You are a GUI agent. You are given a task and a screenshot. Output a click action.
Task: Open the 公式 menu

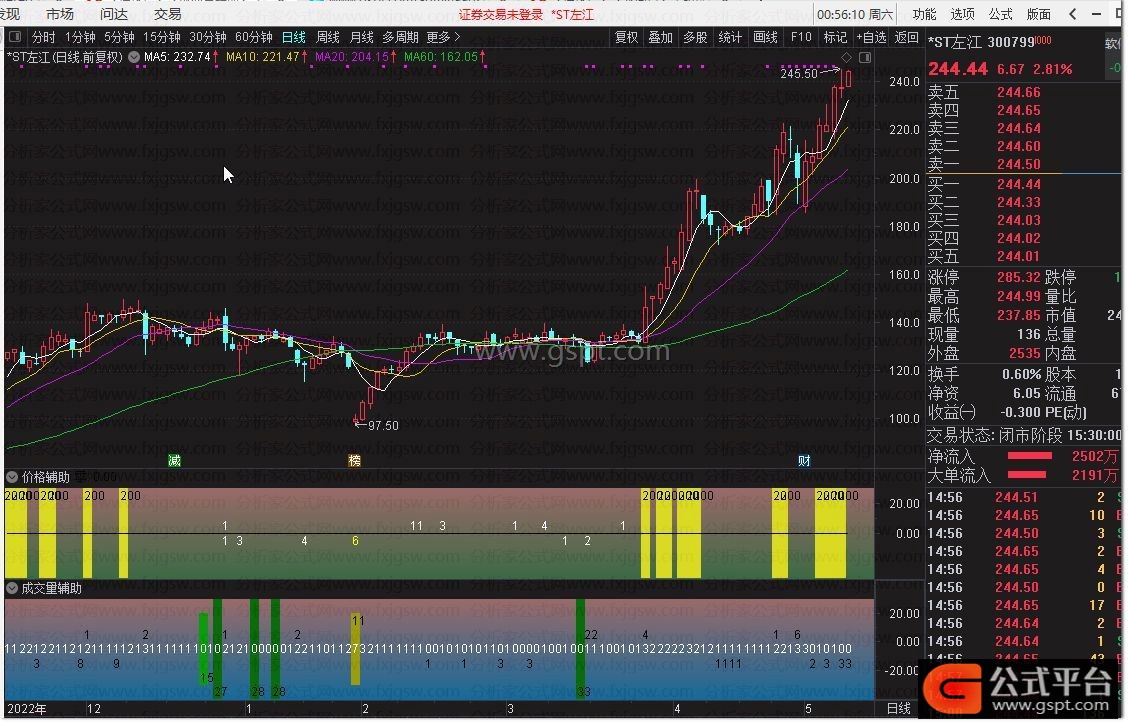pos(1001,14)
